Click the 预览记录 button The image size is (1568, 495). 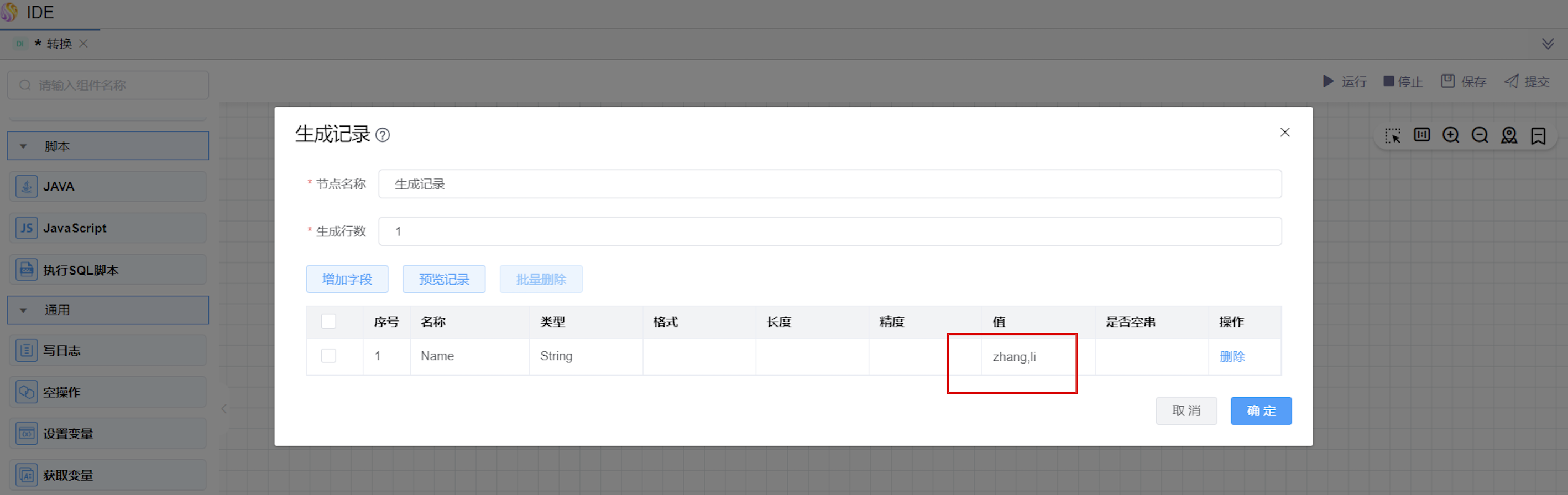tap(444, 279)
